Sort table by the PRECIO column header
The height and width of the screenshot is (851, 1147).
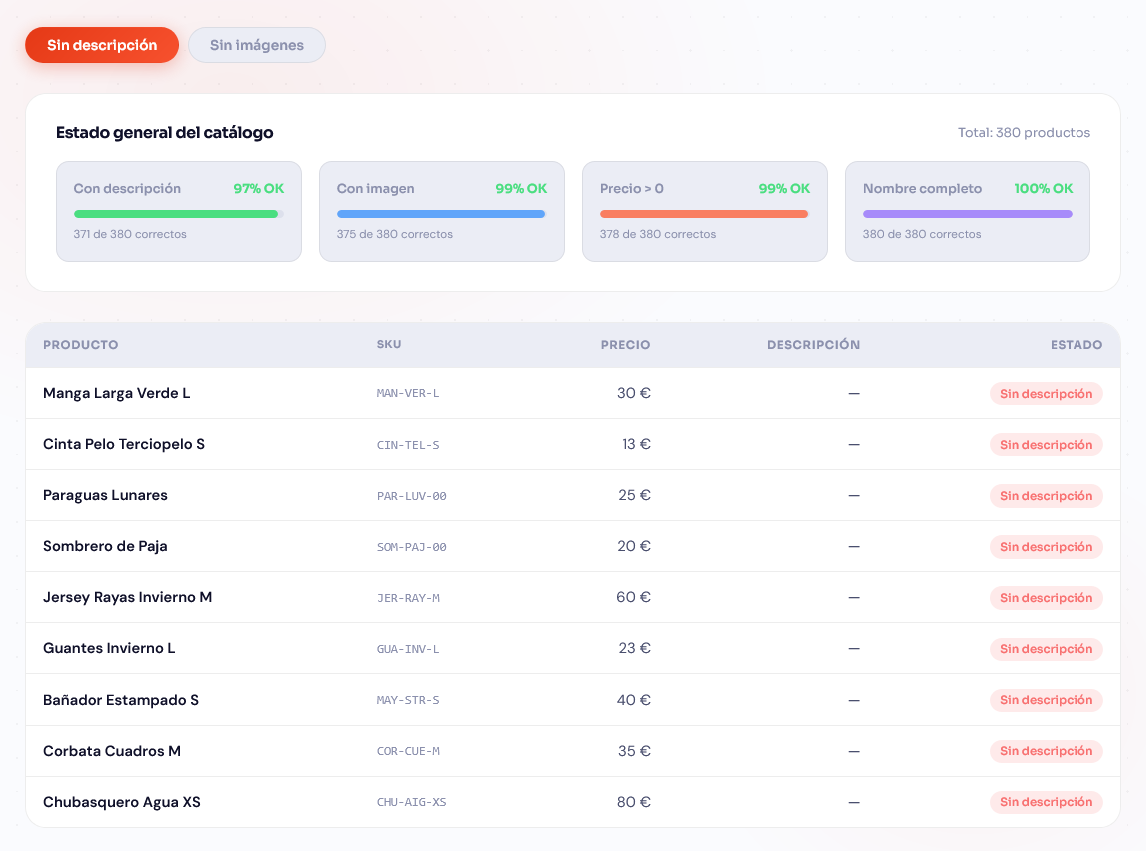tap(625, 345)
